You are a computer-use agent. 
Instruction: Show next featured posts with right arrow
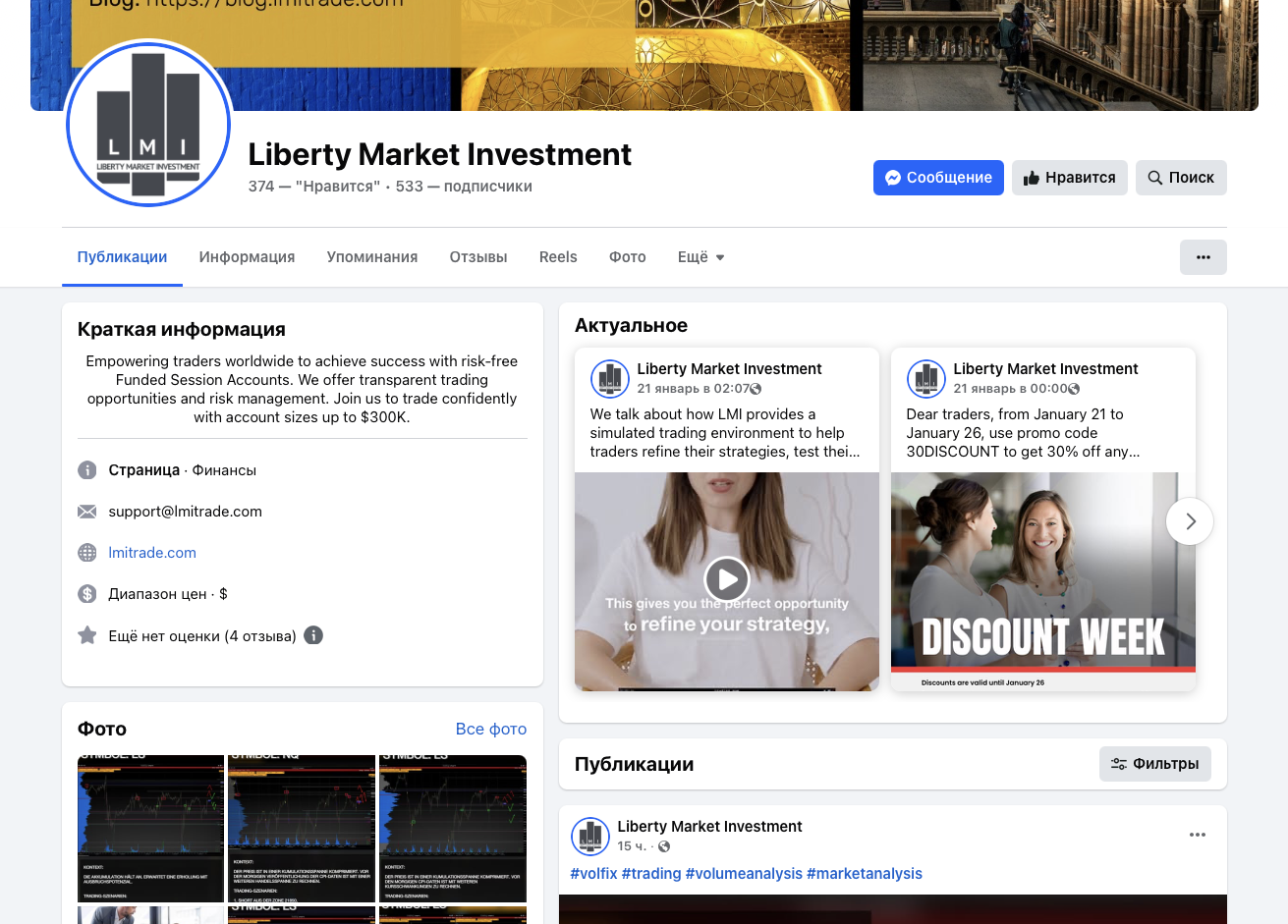coord(1190,521)
